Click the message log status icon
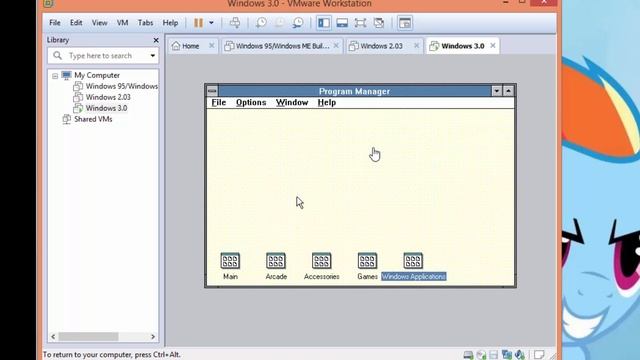The height and width of the screenshot is (360, 640). point(539,355)
